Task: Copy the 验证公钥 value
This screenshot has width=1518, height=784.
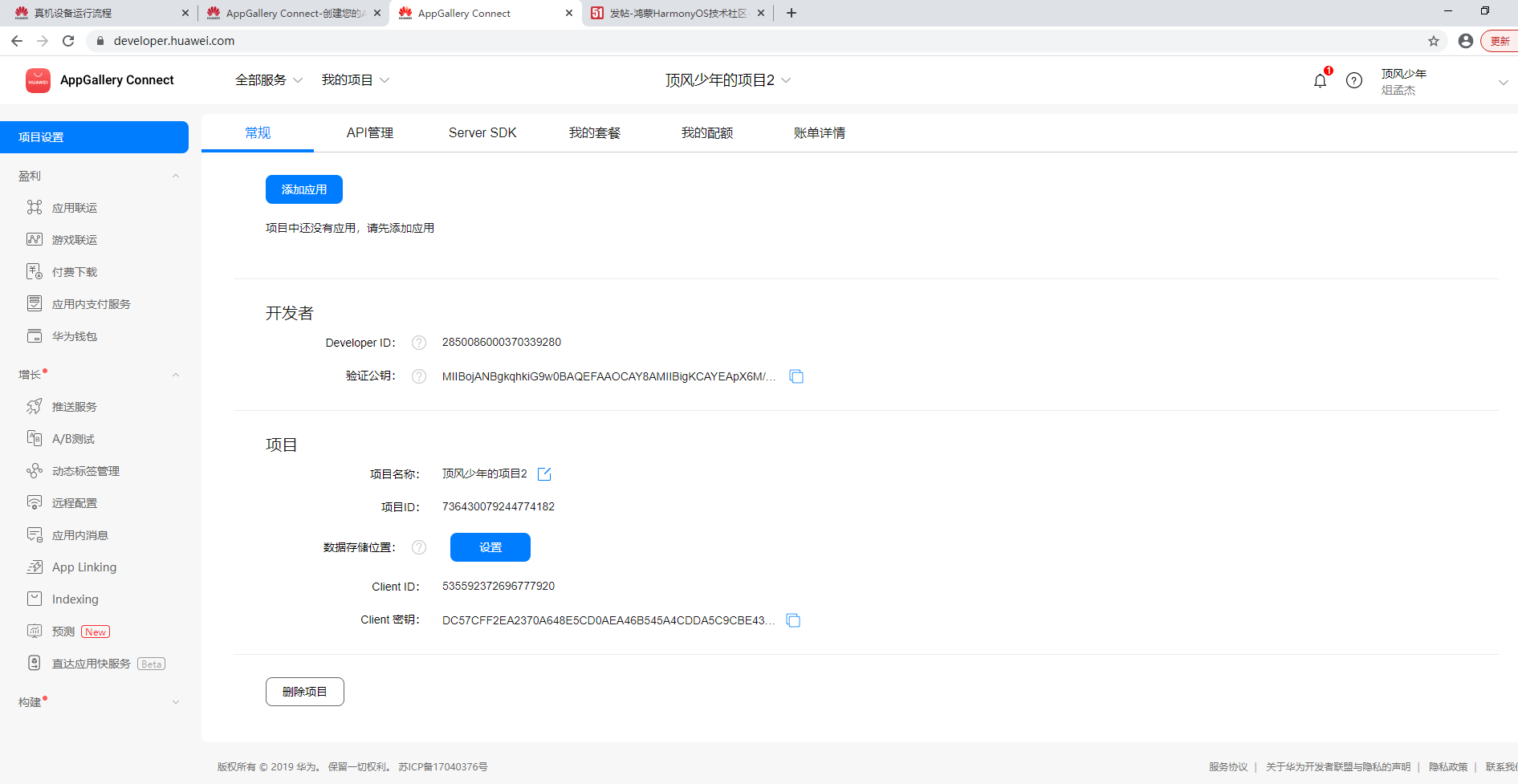Action: [796, 376]
